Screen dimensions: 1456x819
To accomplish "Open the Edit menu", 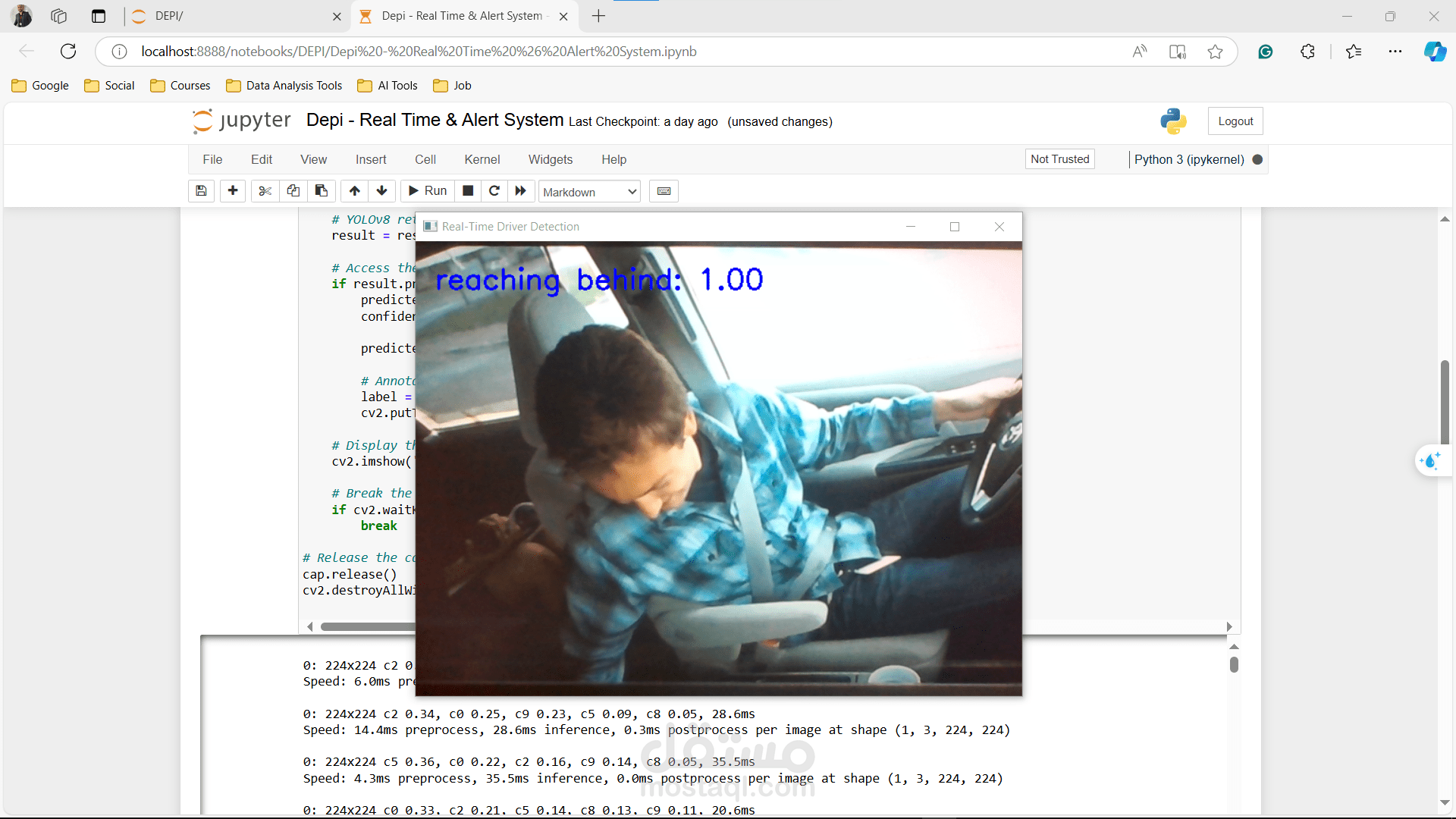I will pyautogui.click(x=262, y=159).
